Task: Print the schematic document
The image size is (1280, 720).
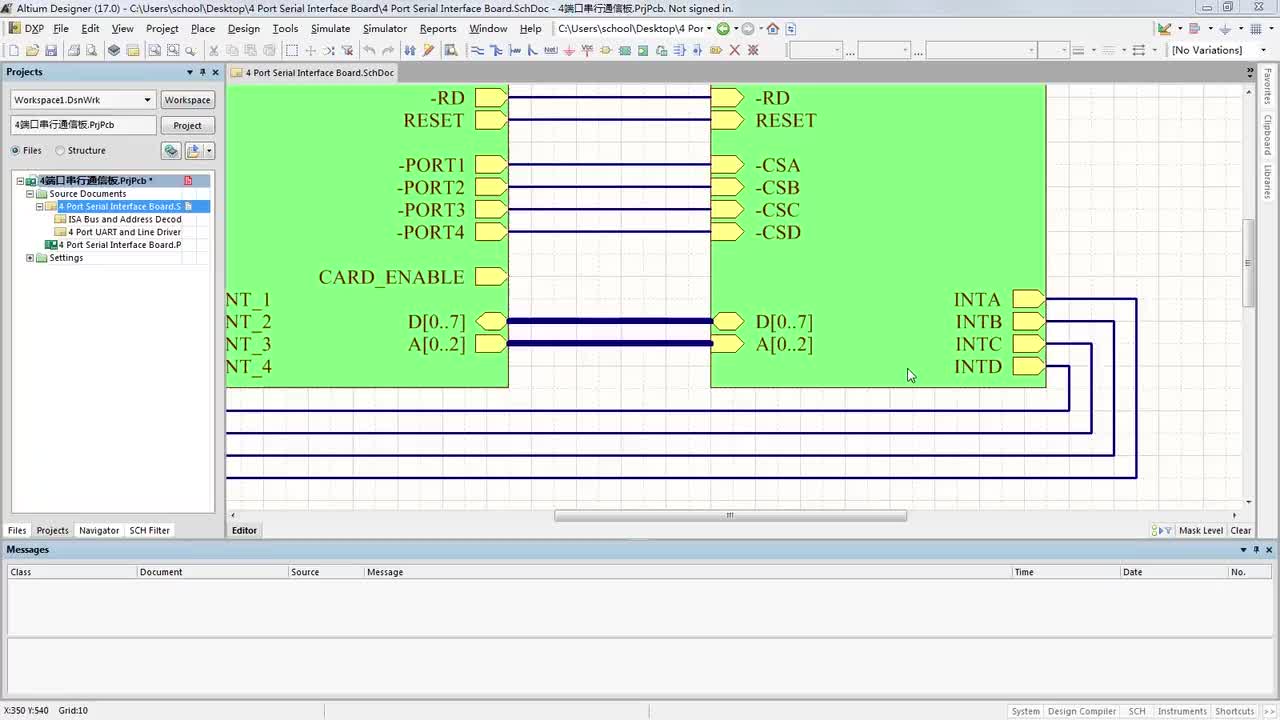Action: 74,50
